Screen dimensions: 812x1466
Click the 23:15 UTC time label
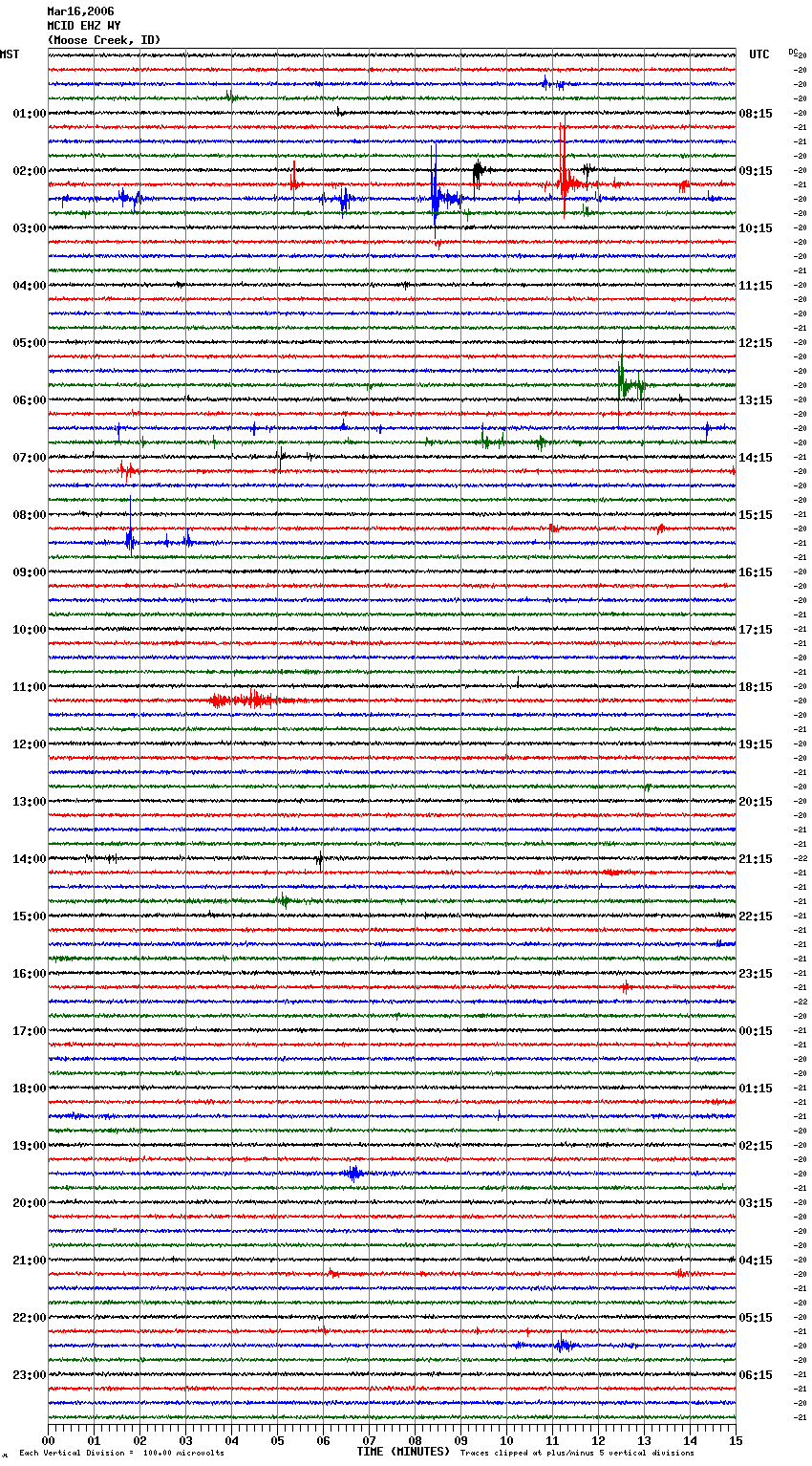tap(756, 974)
